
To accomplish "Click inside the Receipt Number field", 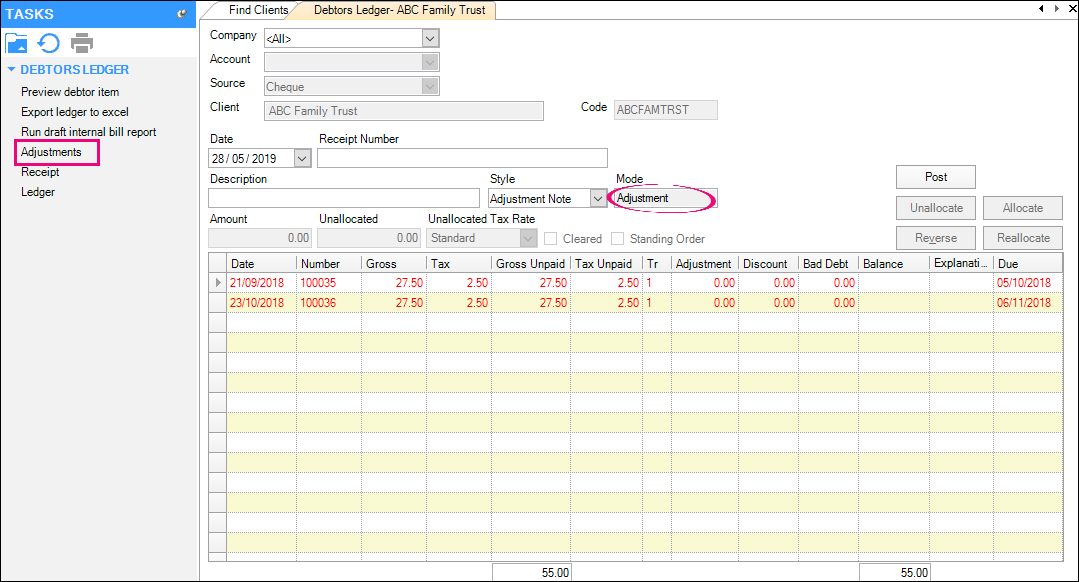I will tap(460, 157).
